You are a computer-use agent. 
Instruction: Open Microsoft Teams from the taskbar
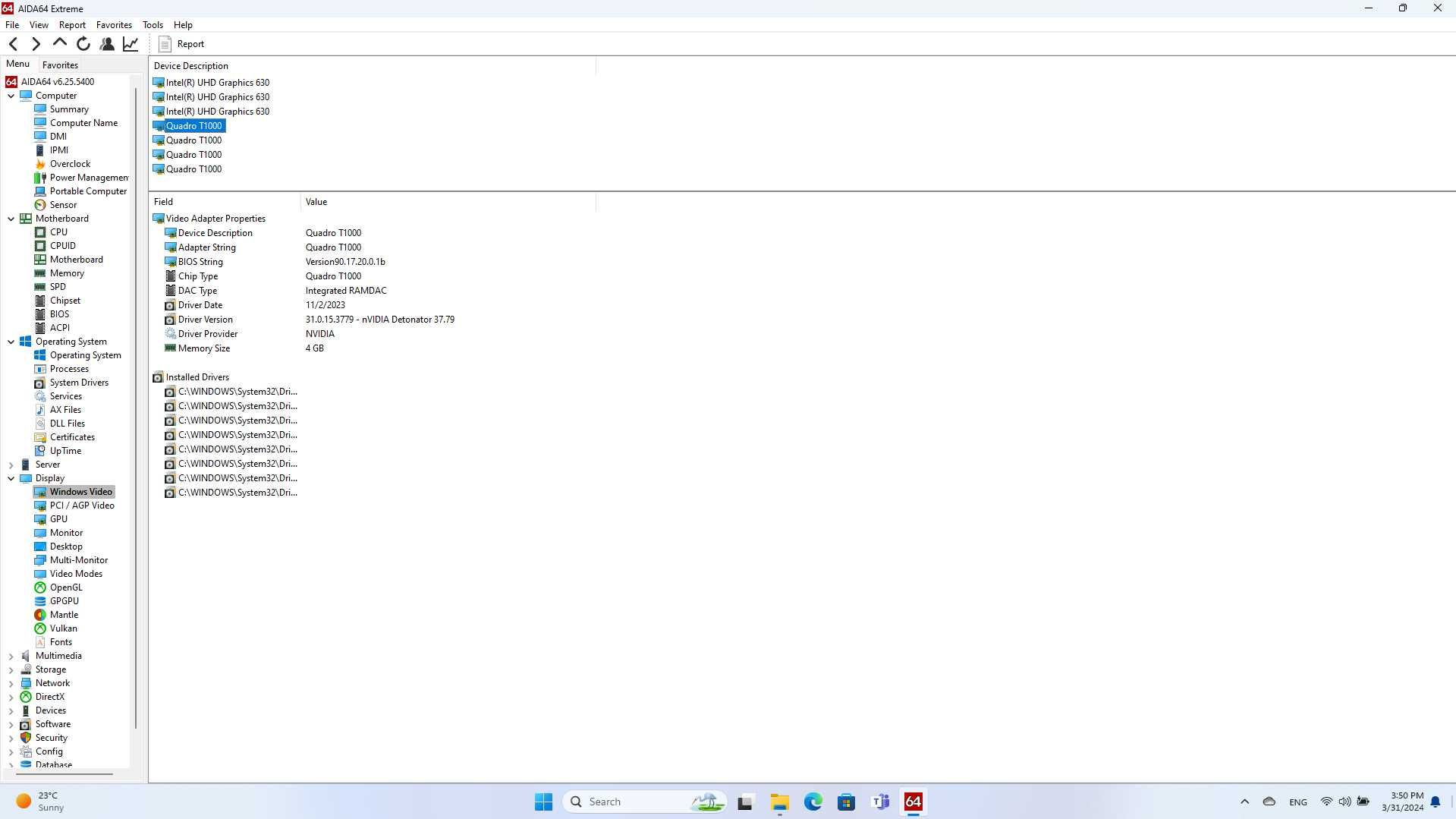[881, 802]
